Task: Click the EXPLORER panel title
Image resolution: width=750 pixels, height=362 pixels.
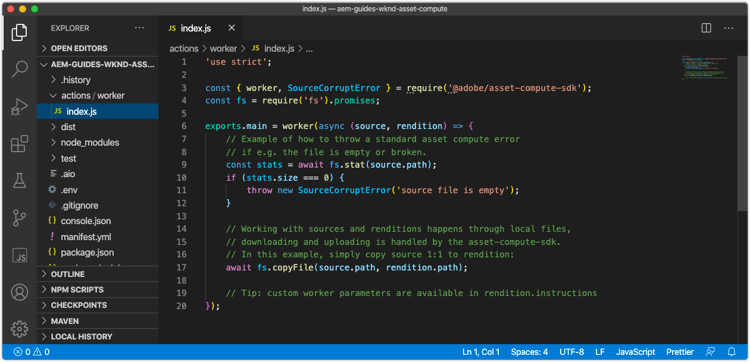Action: (x=70, y=28)
